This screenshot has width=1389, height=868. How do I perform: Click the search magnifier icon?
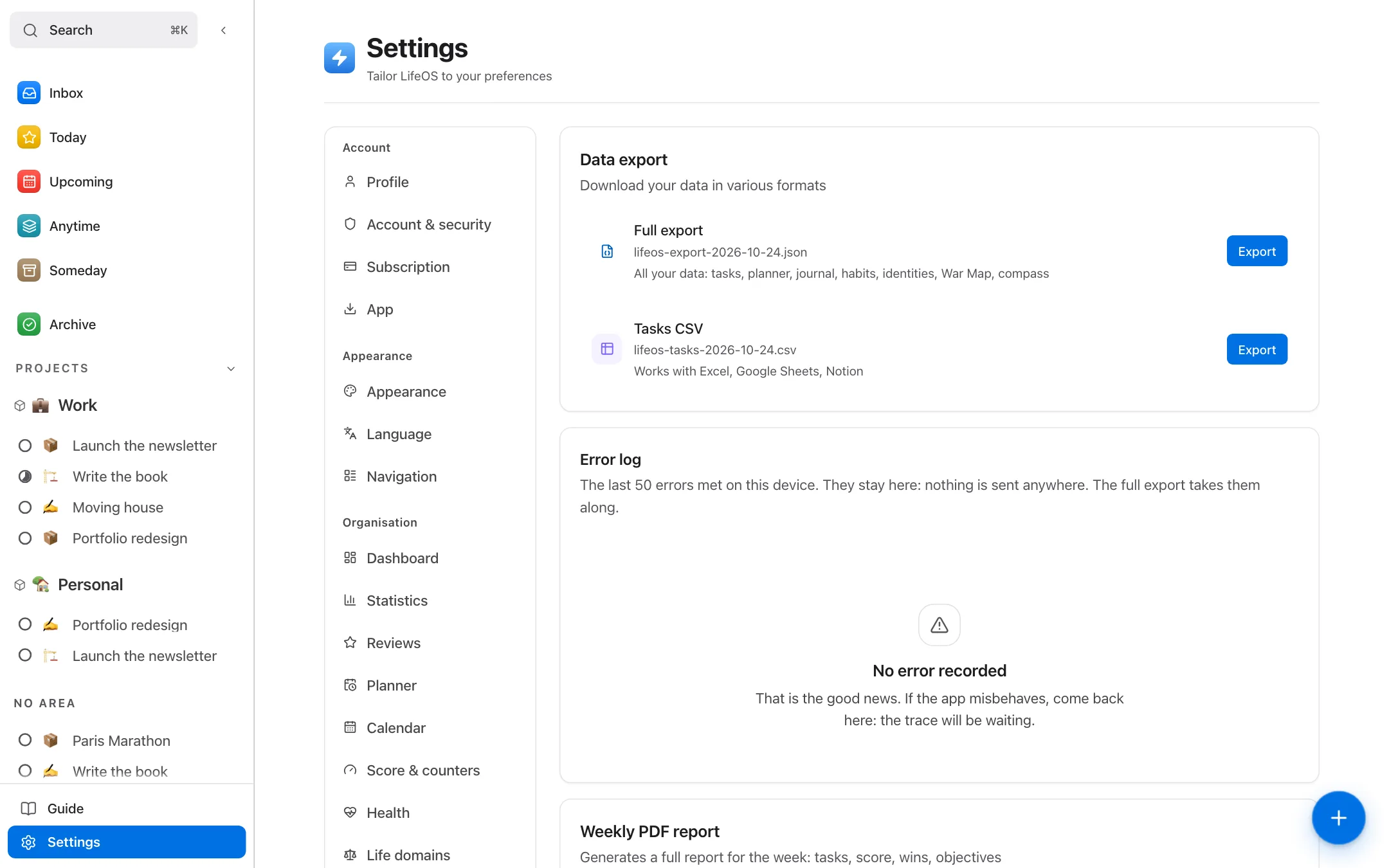coord(30,30)
